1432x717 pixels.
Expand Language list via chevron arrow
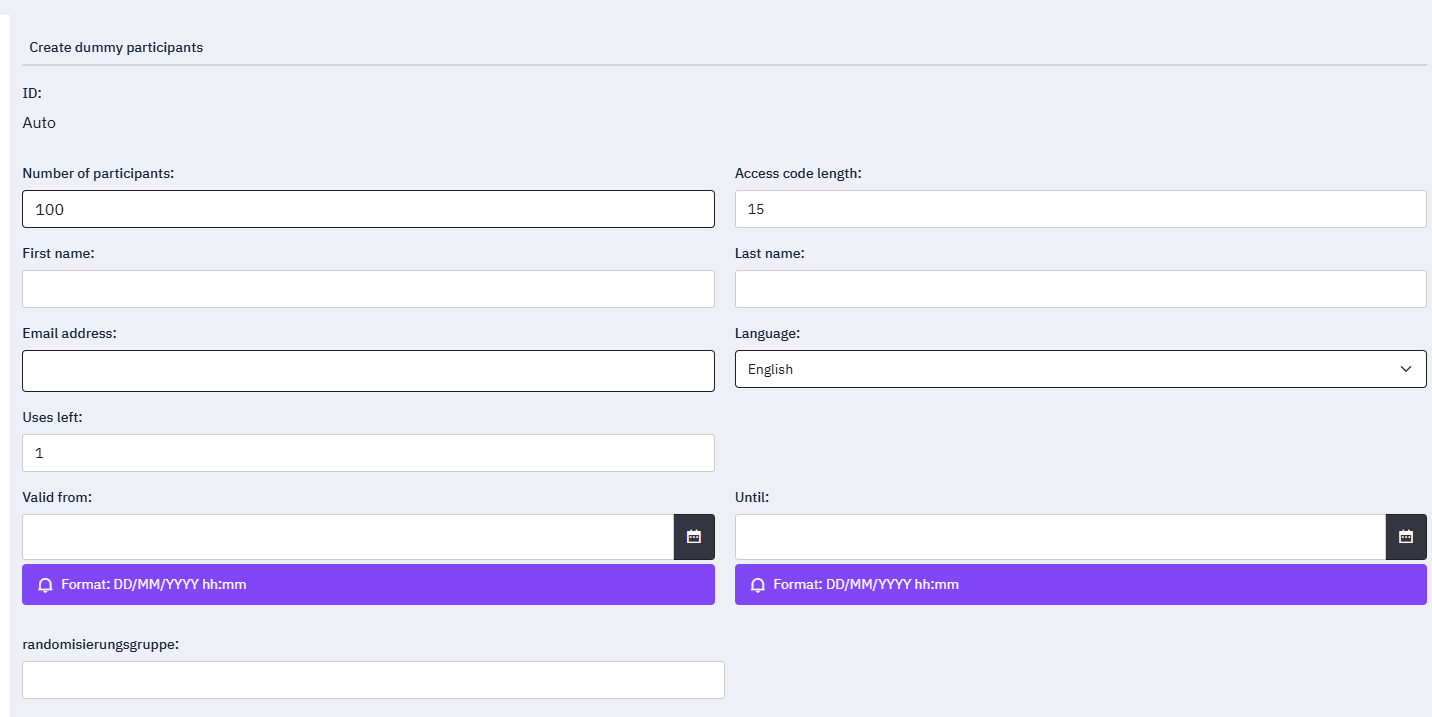point(1406,369)
